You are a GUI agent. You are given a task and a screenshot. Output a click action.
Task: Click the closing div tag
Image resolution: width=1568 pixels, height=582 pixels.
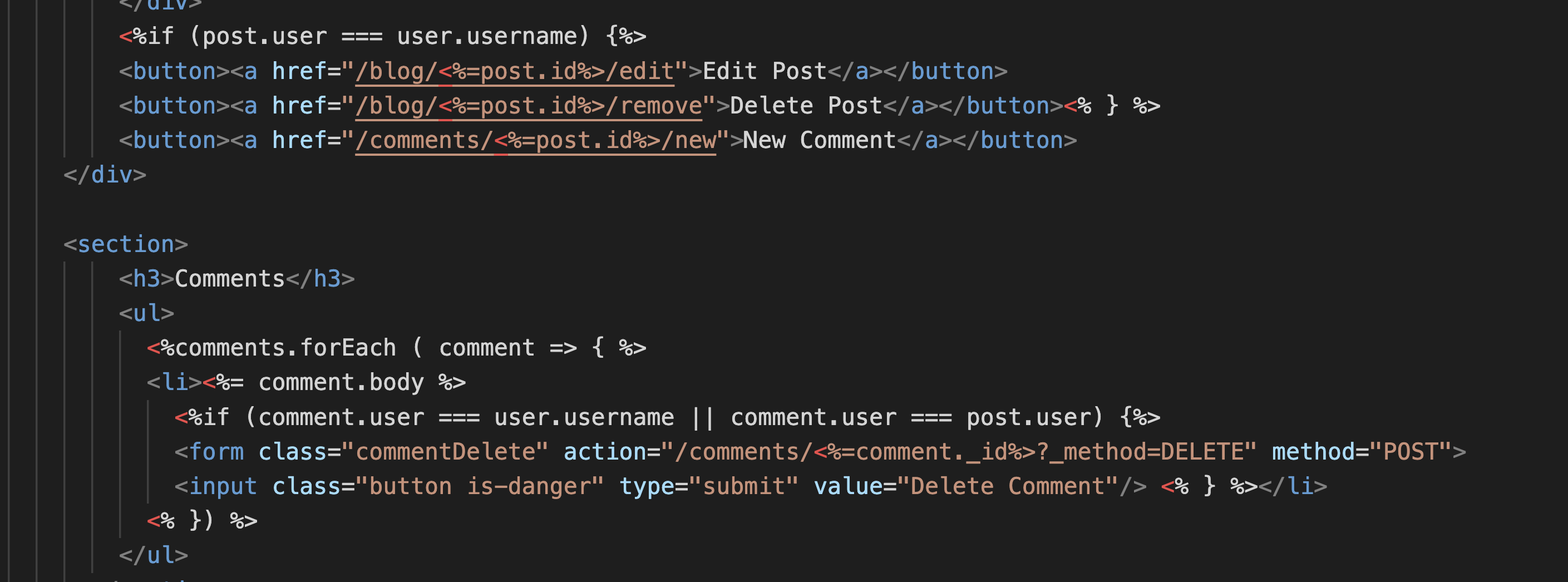click(105, 175)
